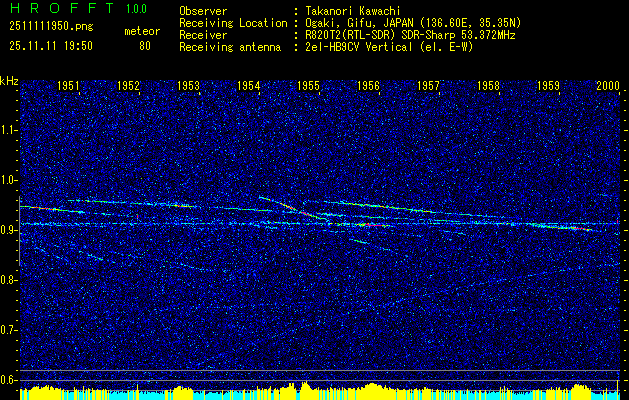Click the Receiving Location label
The height and width of the screenshot is (400, 629).
click(x=233, y=23)
